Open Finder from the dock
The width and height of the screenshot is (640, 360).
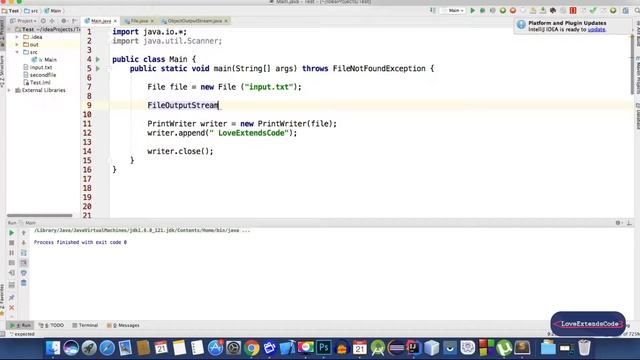53,348
